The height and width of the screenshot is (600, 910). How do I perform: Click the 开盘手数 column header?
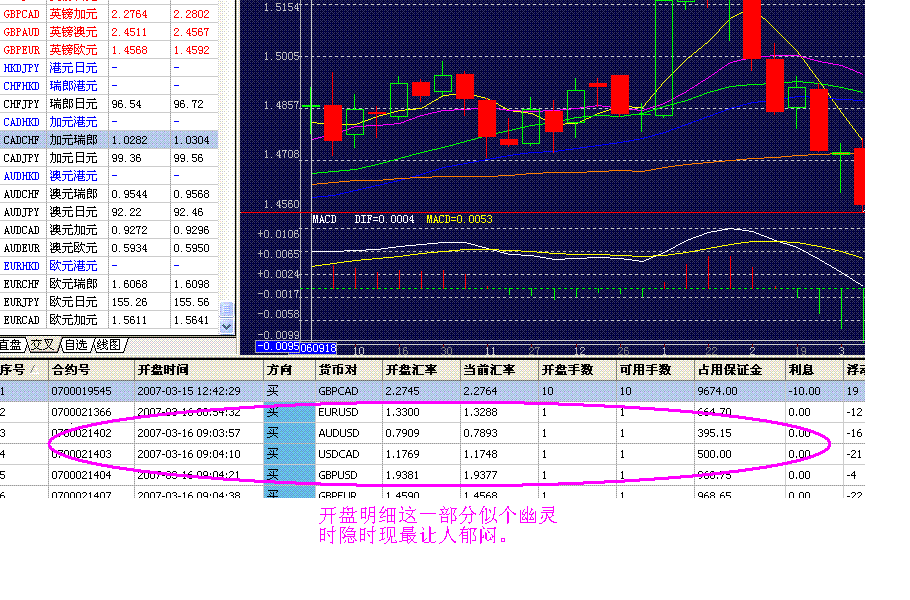(577, 370)
